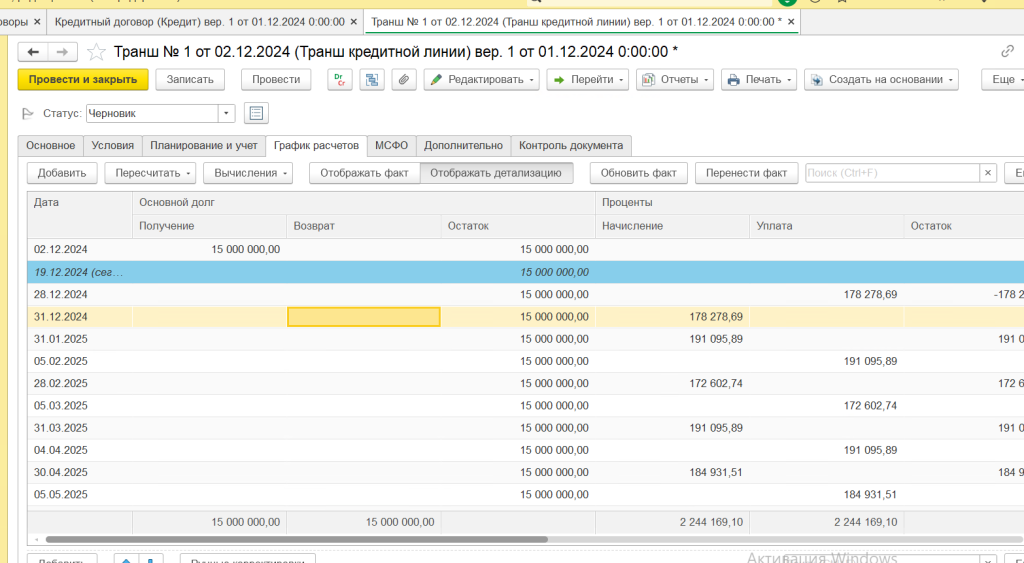Screen dimensions: 1024x563
Task: Clear the search field with the x
Action: [x=987, y=173]
